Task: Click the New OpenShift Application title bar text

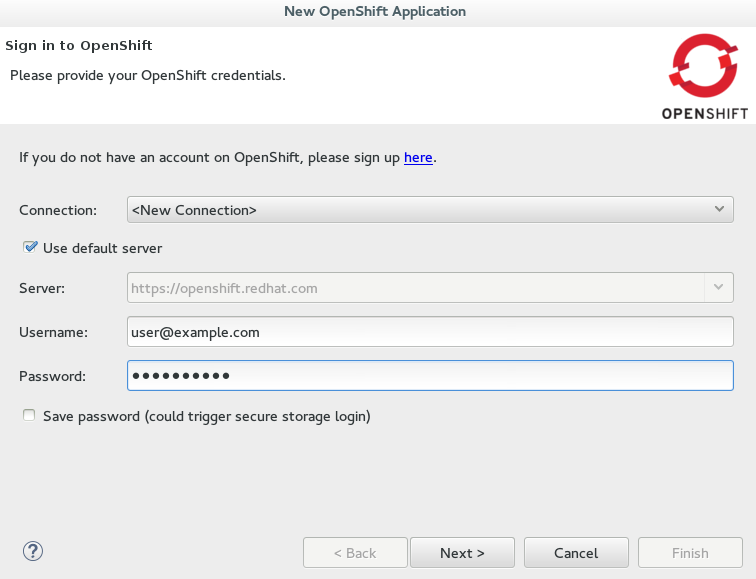Action: tap(375, 12)
